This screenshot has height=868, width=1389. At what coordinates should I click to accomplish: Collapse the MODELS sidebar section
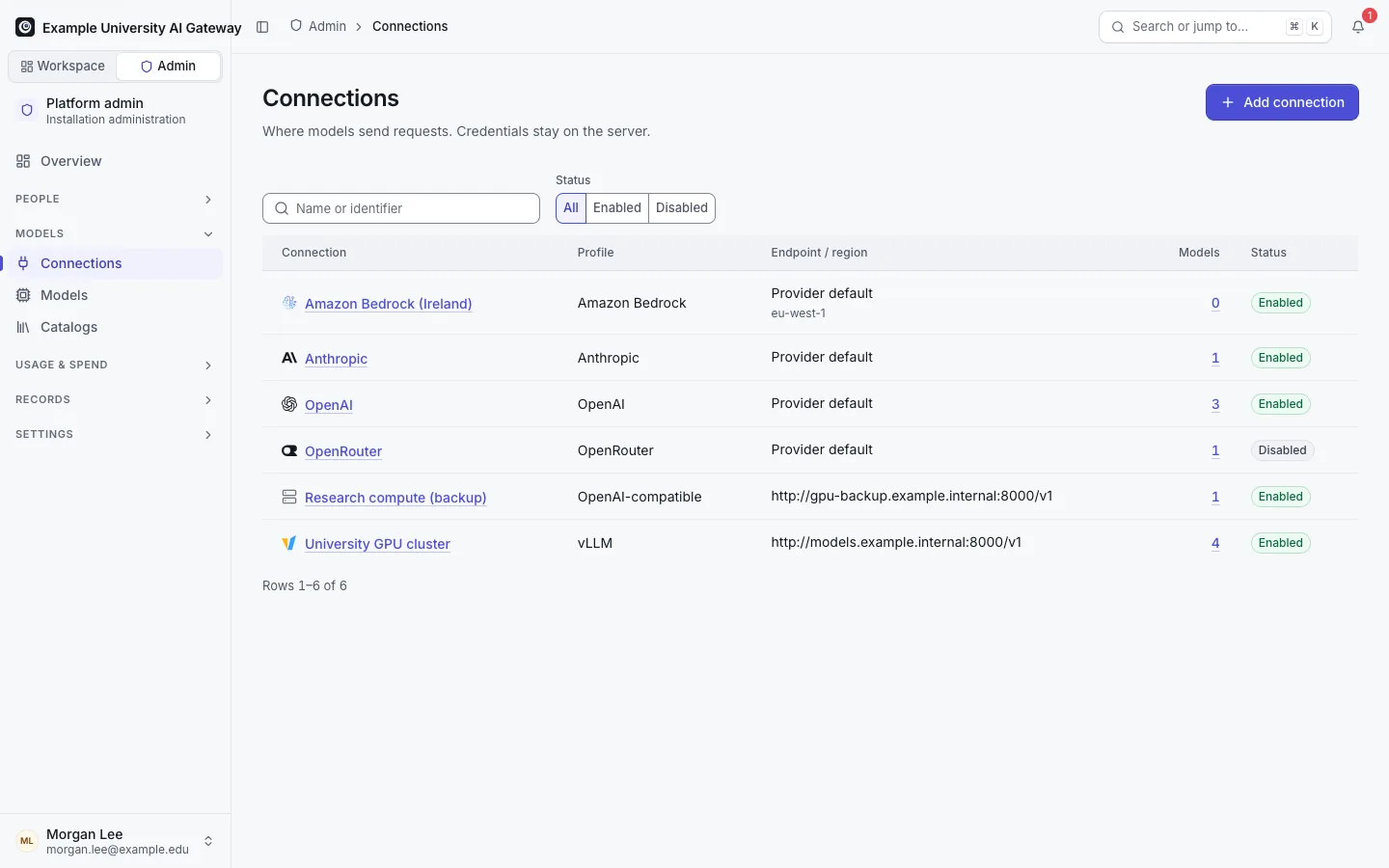[115, 233]
